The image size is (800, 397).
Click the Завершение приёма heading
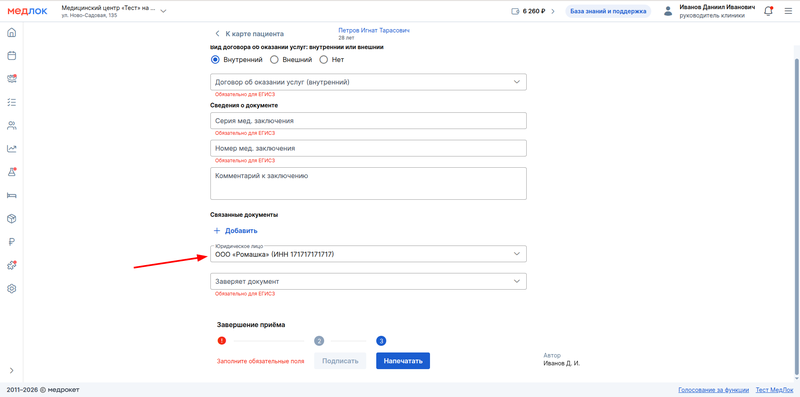[x=251, y=325]
